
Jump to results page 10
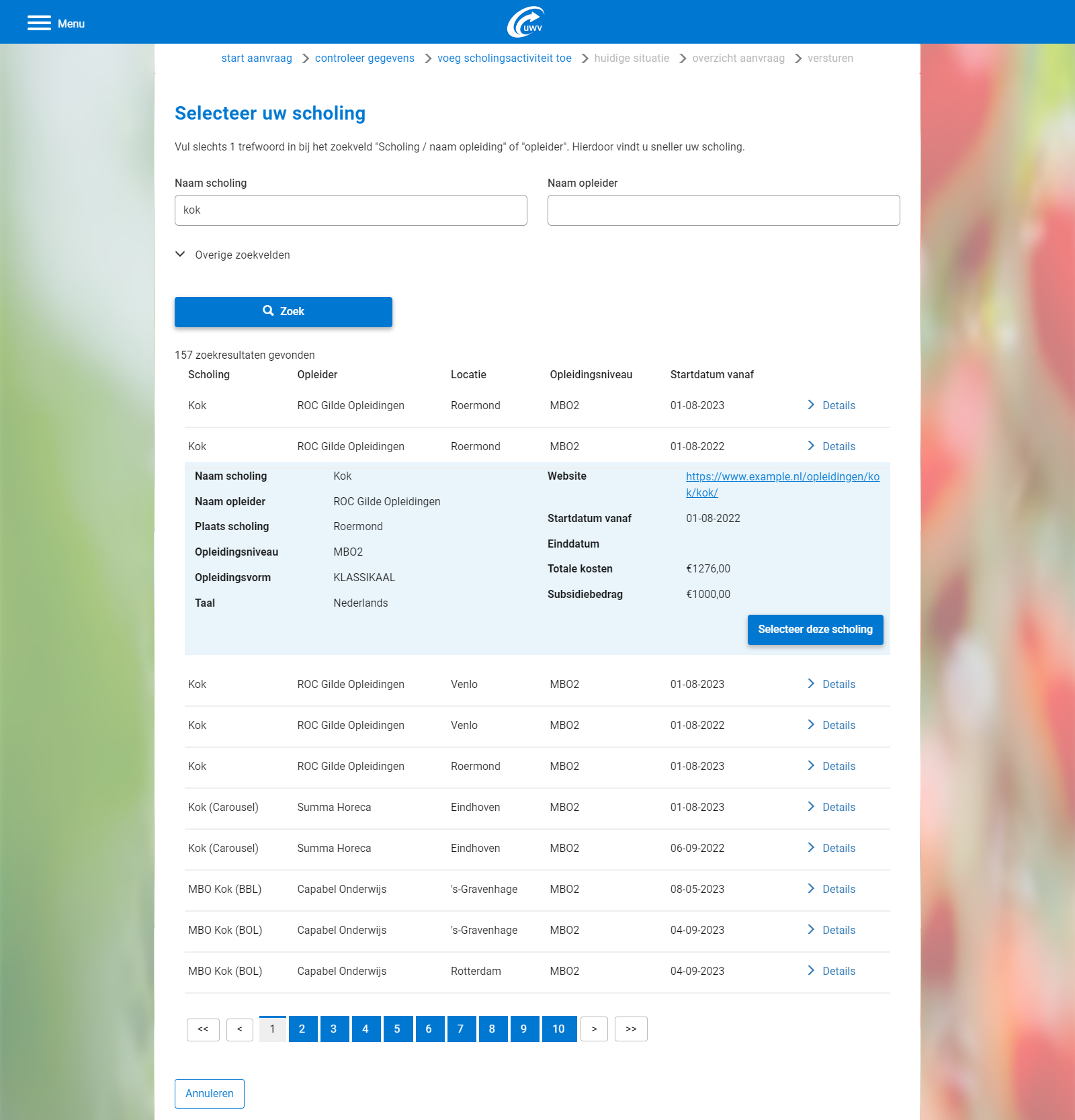[558, 1029]
